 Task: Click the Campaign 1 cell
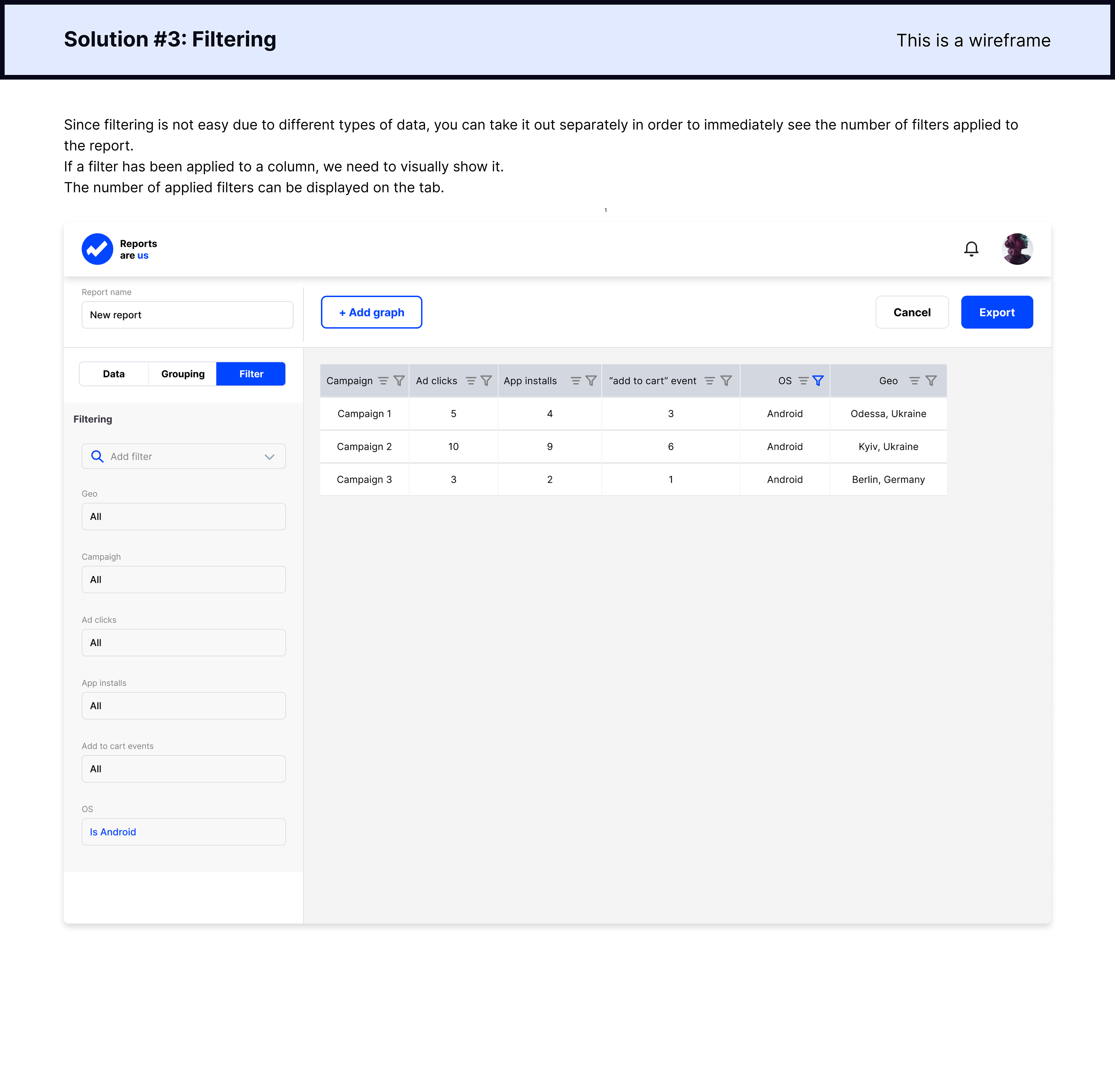[x=365, y=414]
